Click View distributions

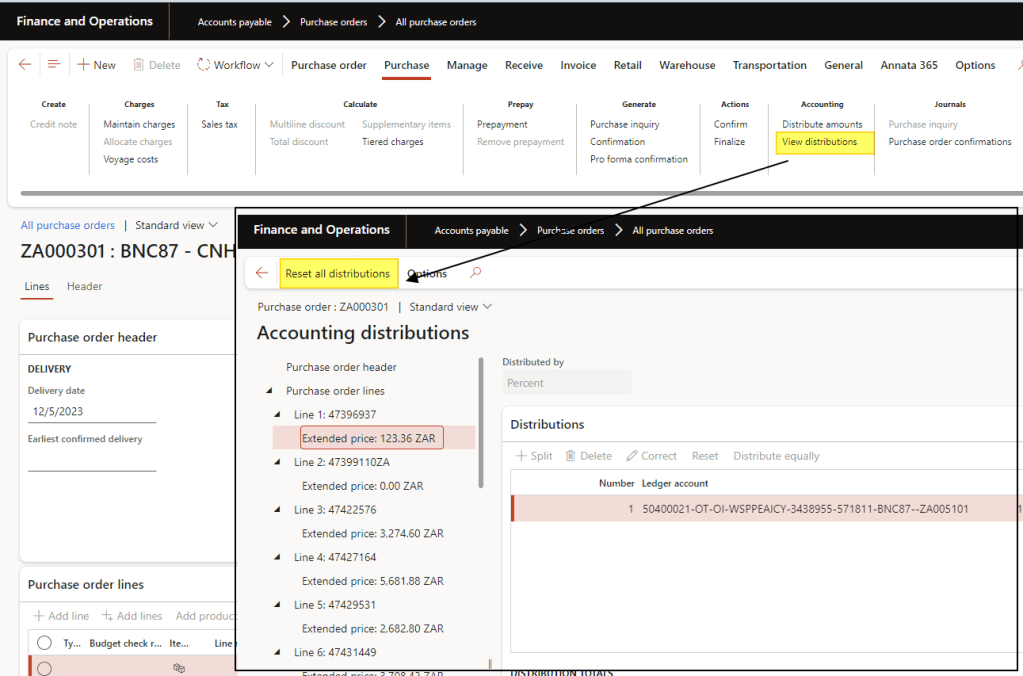point(819,142)
